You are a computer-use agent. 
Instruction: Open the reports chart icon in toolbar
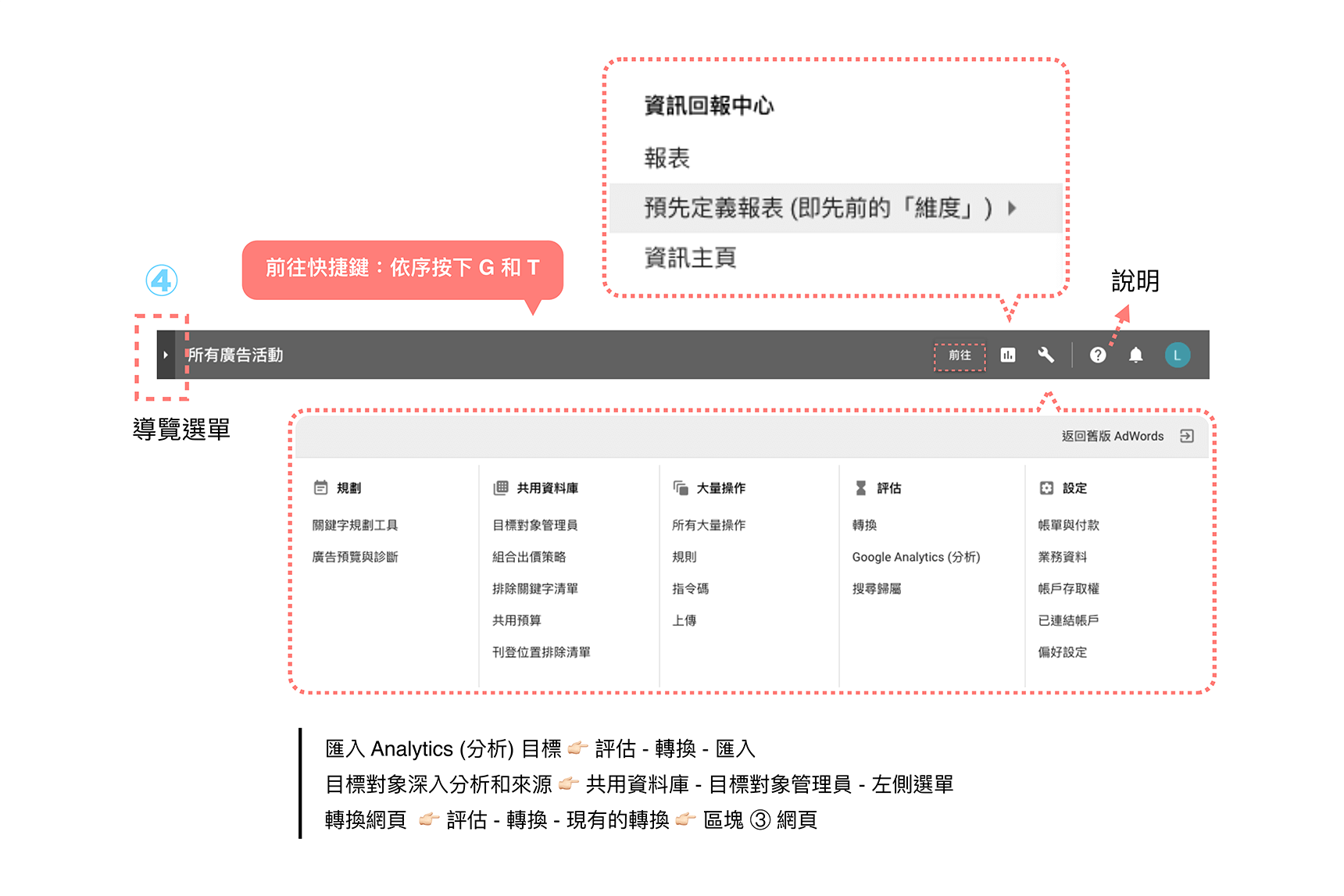point(1008,355)
